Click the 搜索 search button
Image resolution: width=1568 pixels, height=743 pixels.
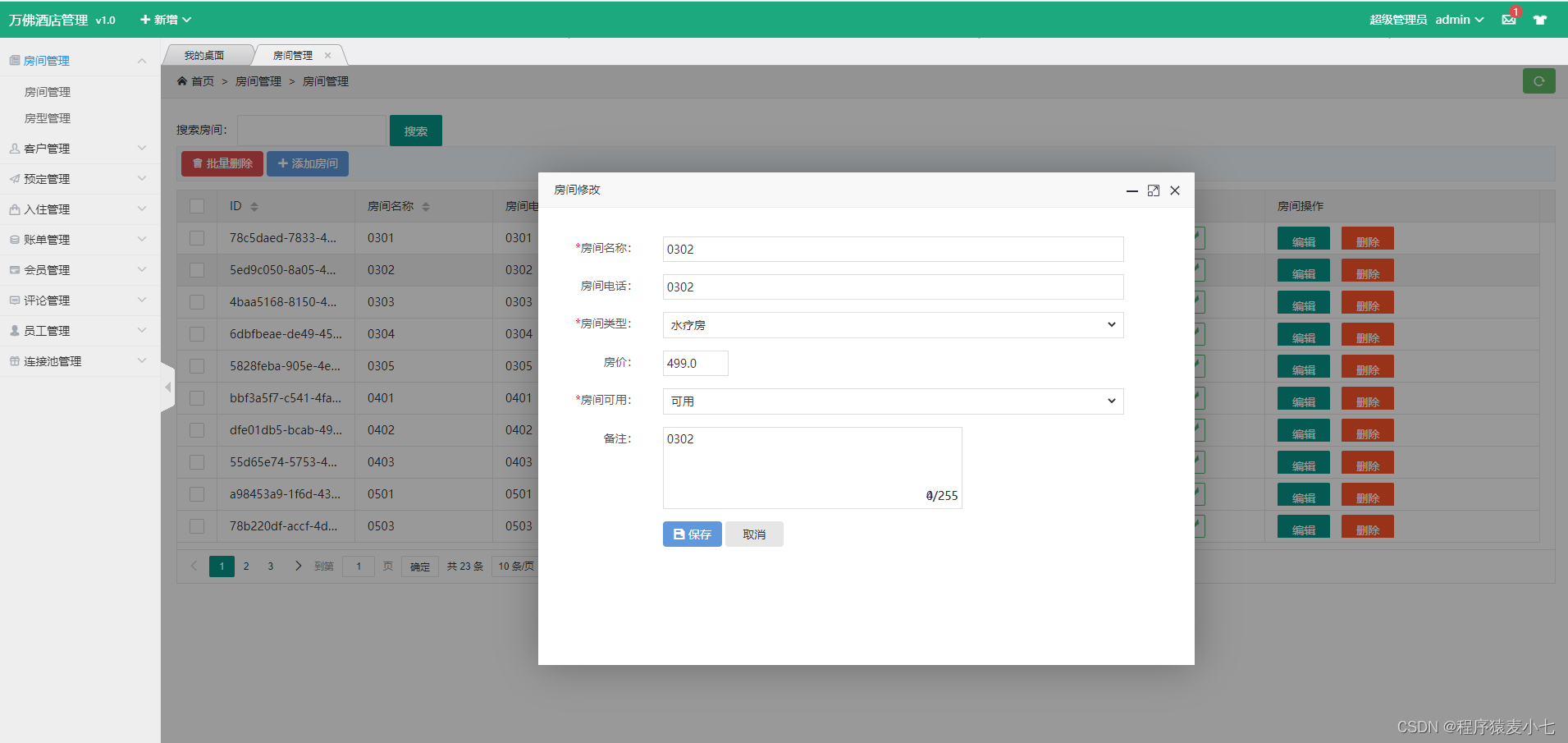tap(416, 131)
